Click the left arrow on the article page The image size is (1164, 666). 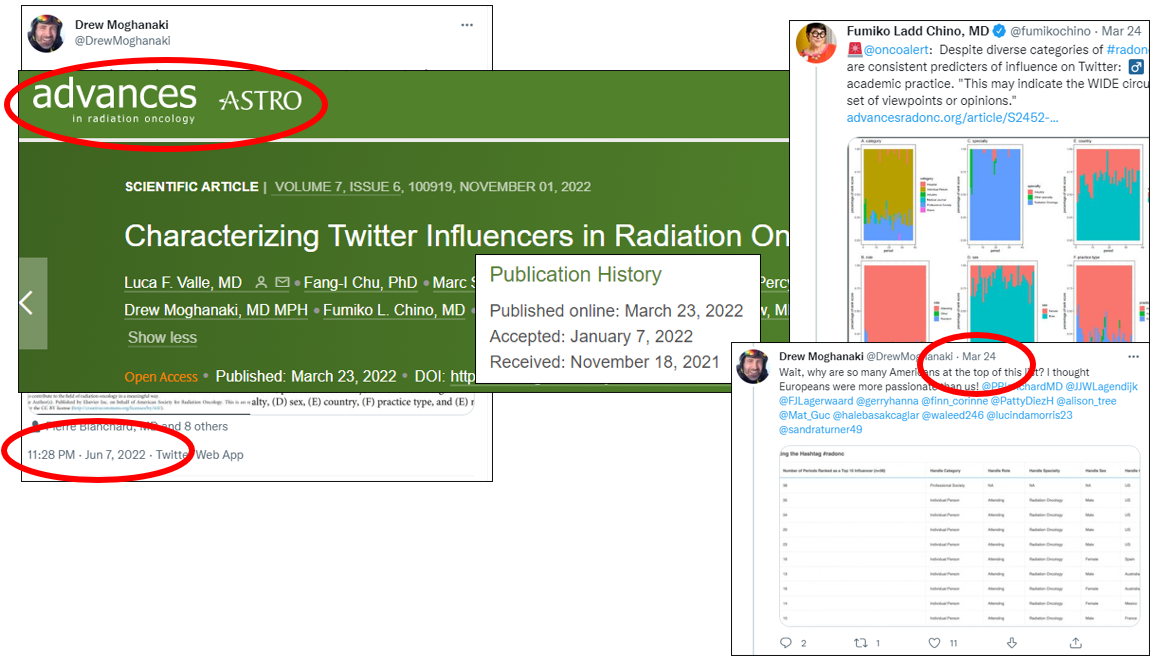(28, 304)
